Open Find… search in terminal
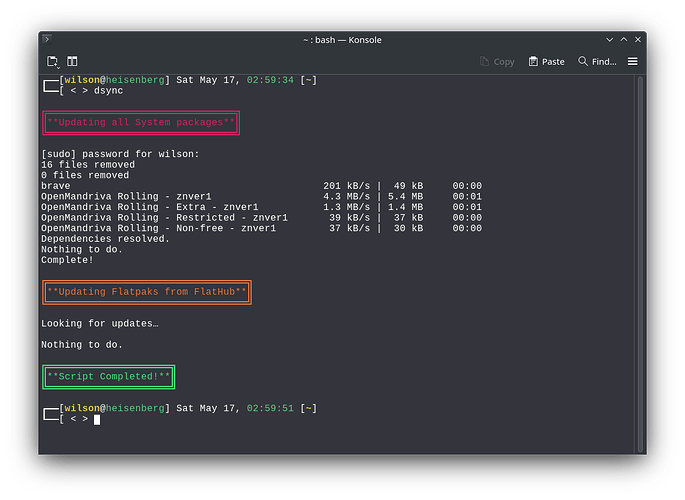 pos(597,62)
